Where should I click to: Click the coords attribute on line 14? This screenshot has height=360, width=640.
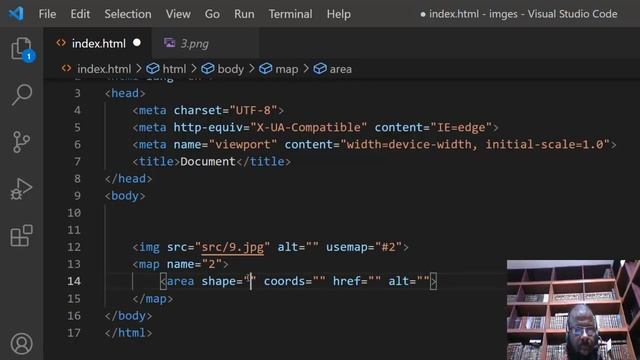[x=284, y=281]
